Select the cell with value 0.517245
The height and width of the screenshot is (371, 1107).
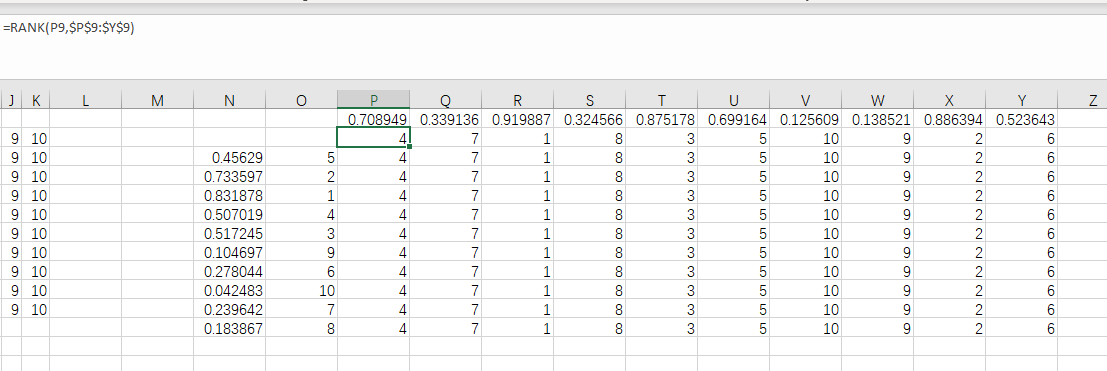229,232
